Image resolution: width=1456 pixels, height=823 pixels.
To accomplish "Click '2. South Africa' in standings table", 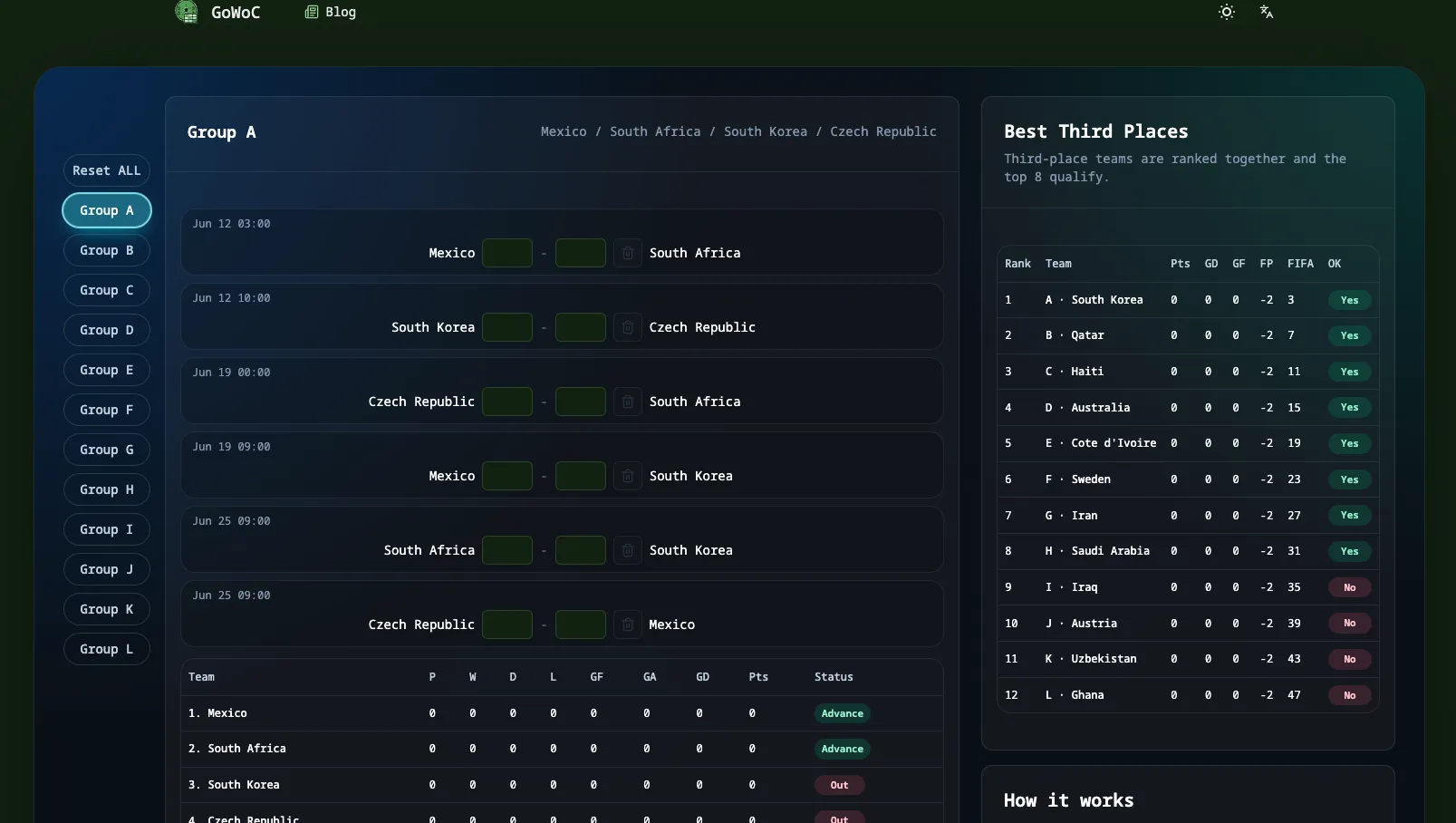I will (x=236, y=749).
